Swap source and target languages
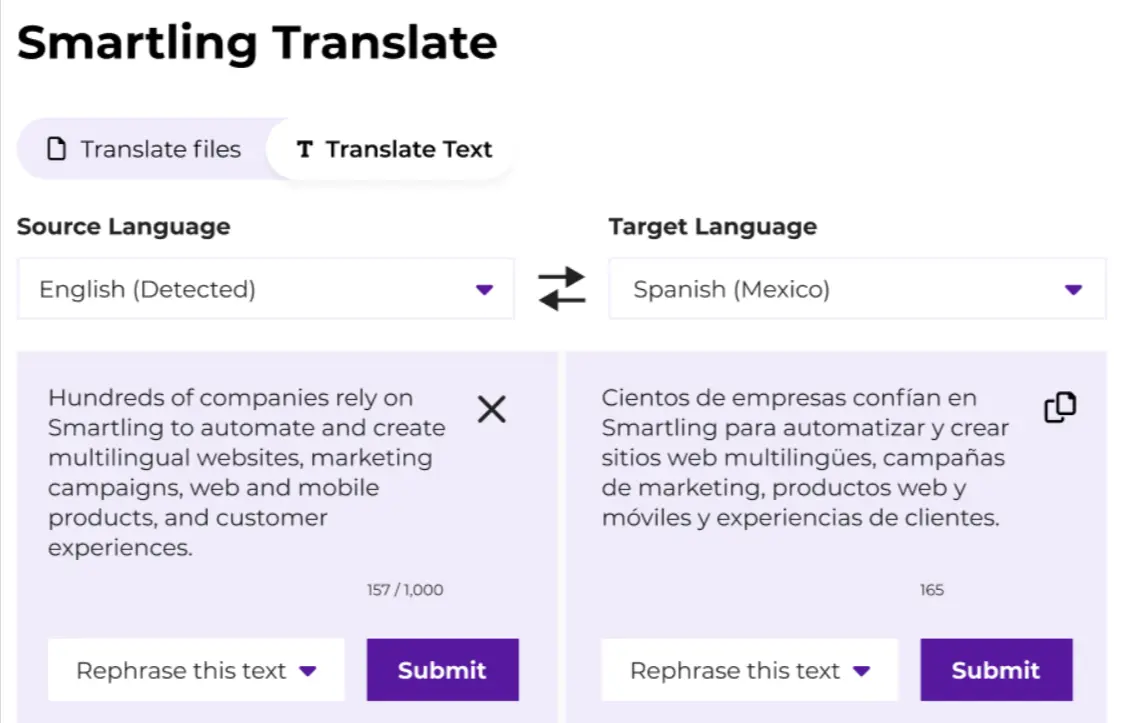The image size is (1132, 723). click(x=561, y=289)
